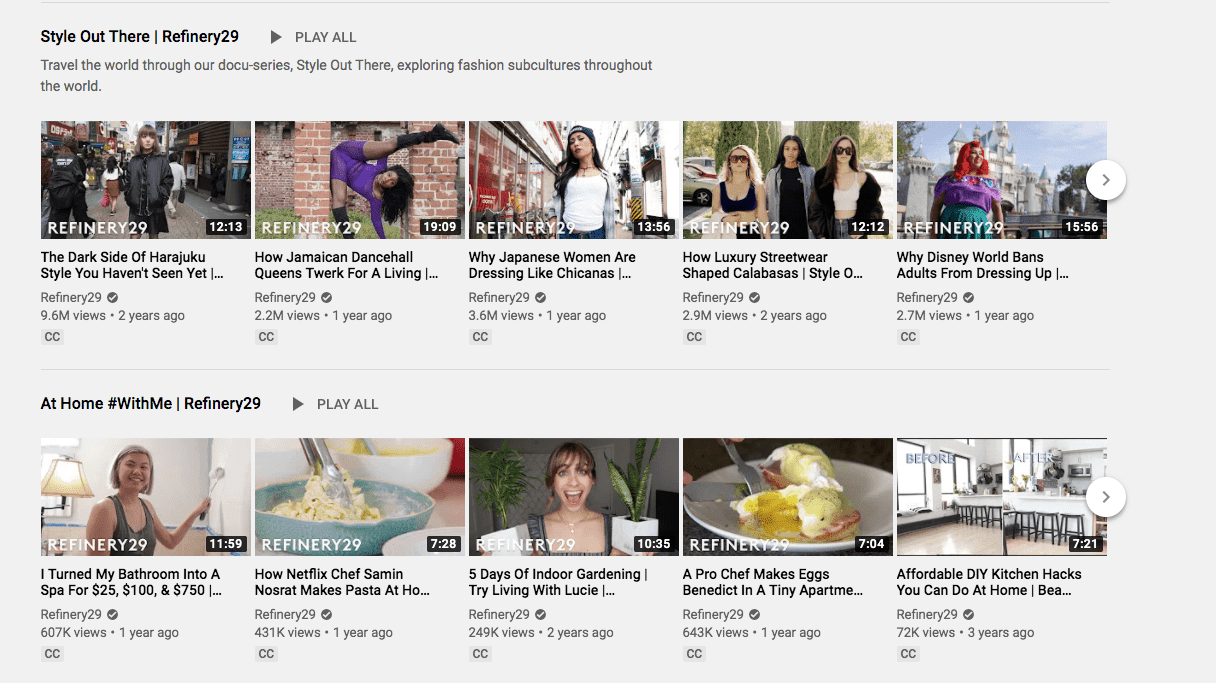1216x683 pixels.
Task: Click title 'Affordable DIY Kitchen Hacks'
Action: pos(989,582)
